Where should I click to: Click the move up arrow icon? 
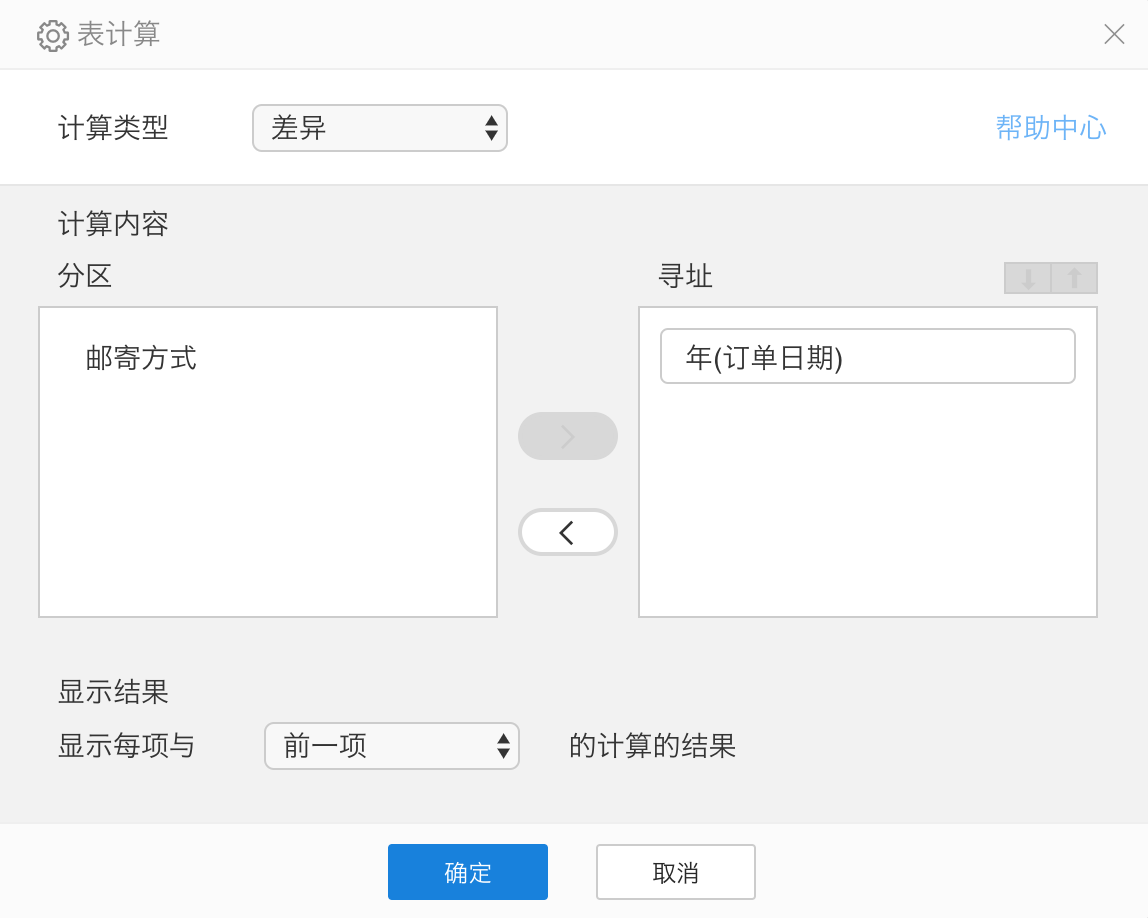tap(1075, 278)
